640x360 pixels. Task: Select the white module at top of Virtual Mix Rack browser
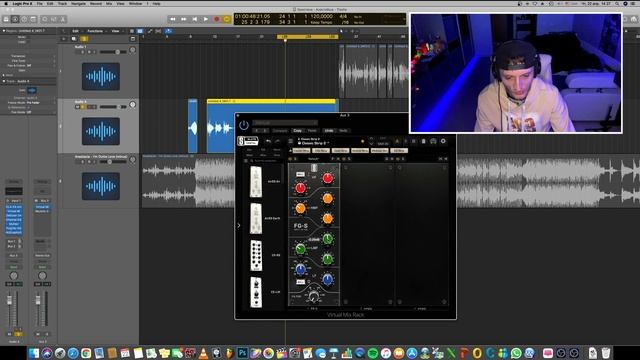(x=256, y=182)
